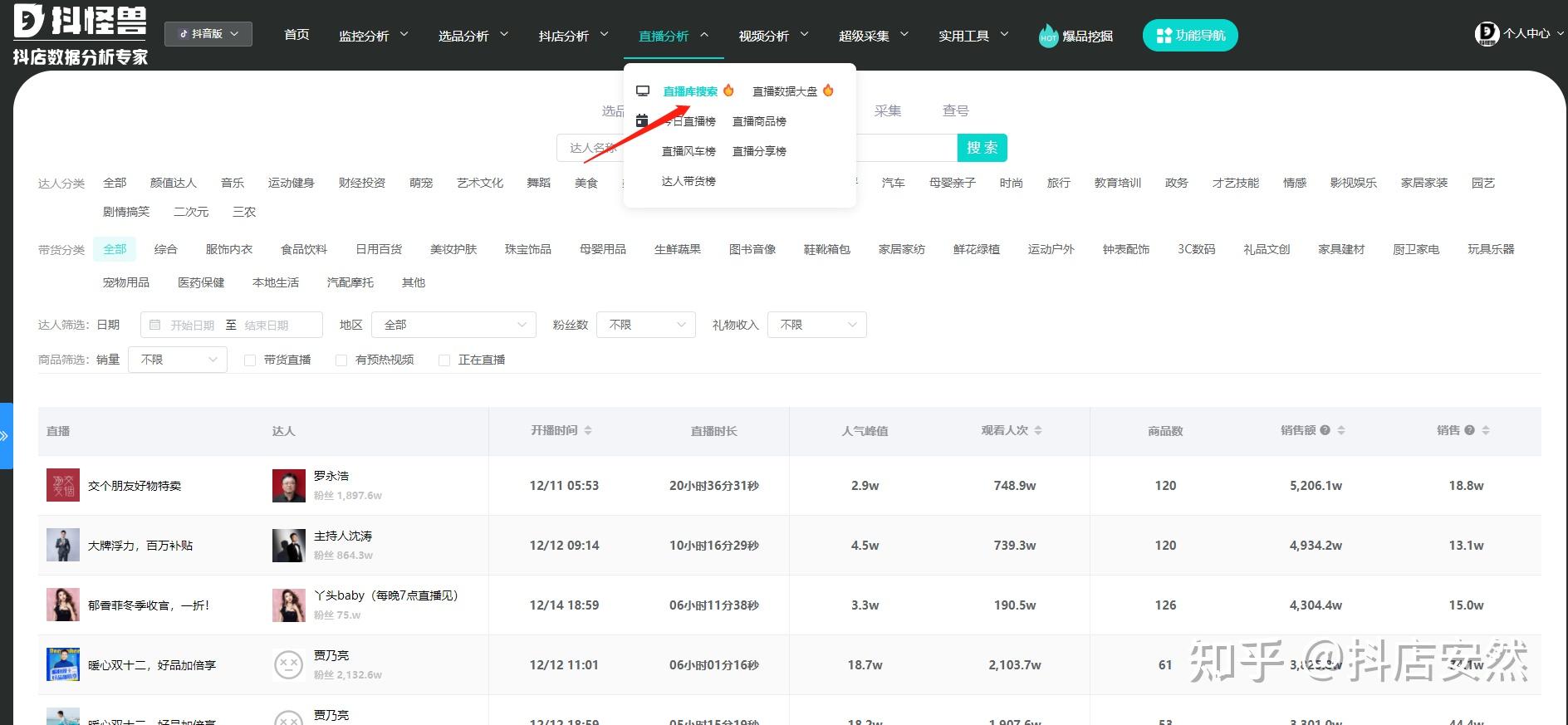Check the 正在直播 checkbox
Image resolution: width=1568 pixels, height=725 pixels.
[x=444, y=360]
